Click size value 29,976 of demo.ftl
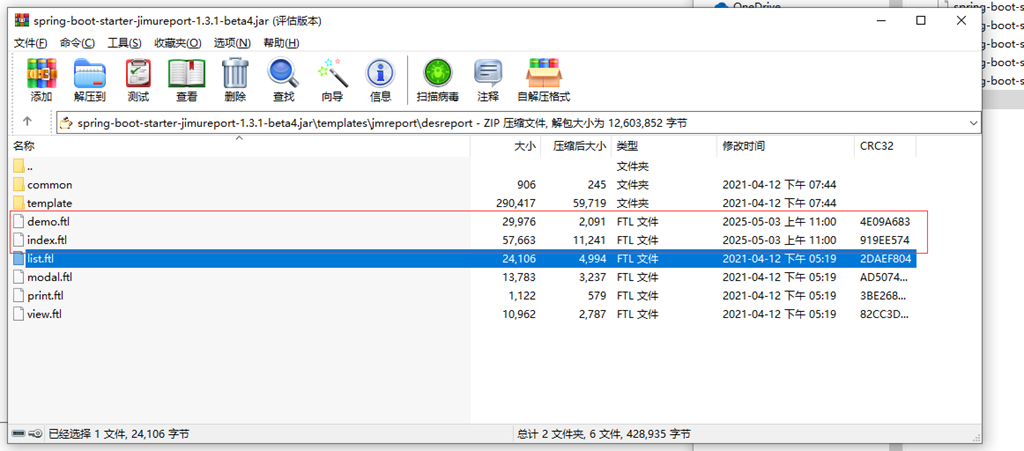 click(x=518, y=221)
